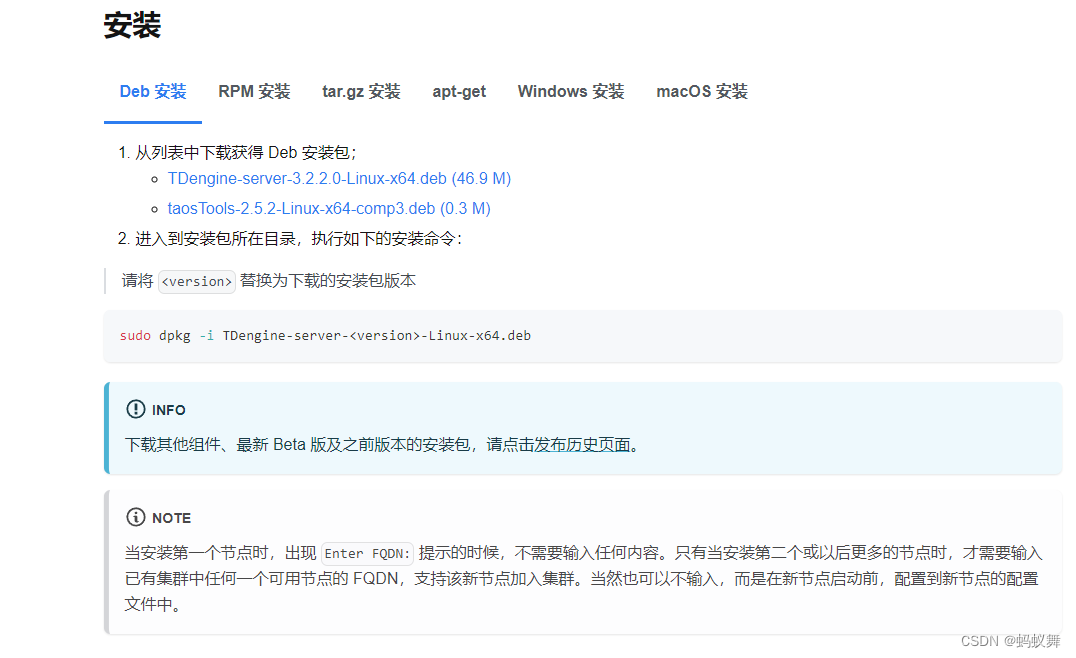
Task: Click the <version> inline code snippet
Action: (196, 281)
